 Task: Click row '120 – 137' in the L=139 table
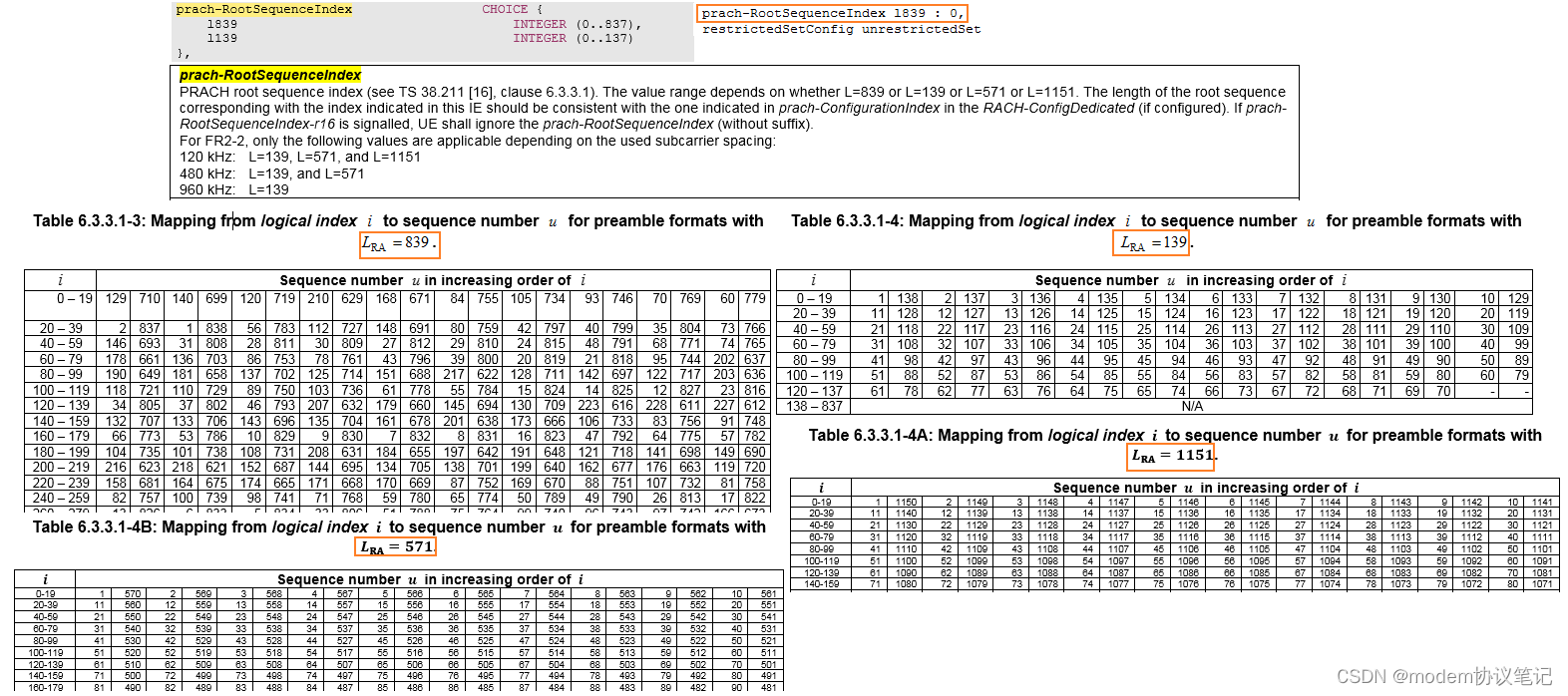click(1154, 391)
